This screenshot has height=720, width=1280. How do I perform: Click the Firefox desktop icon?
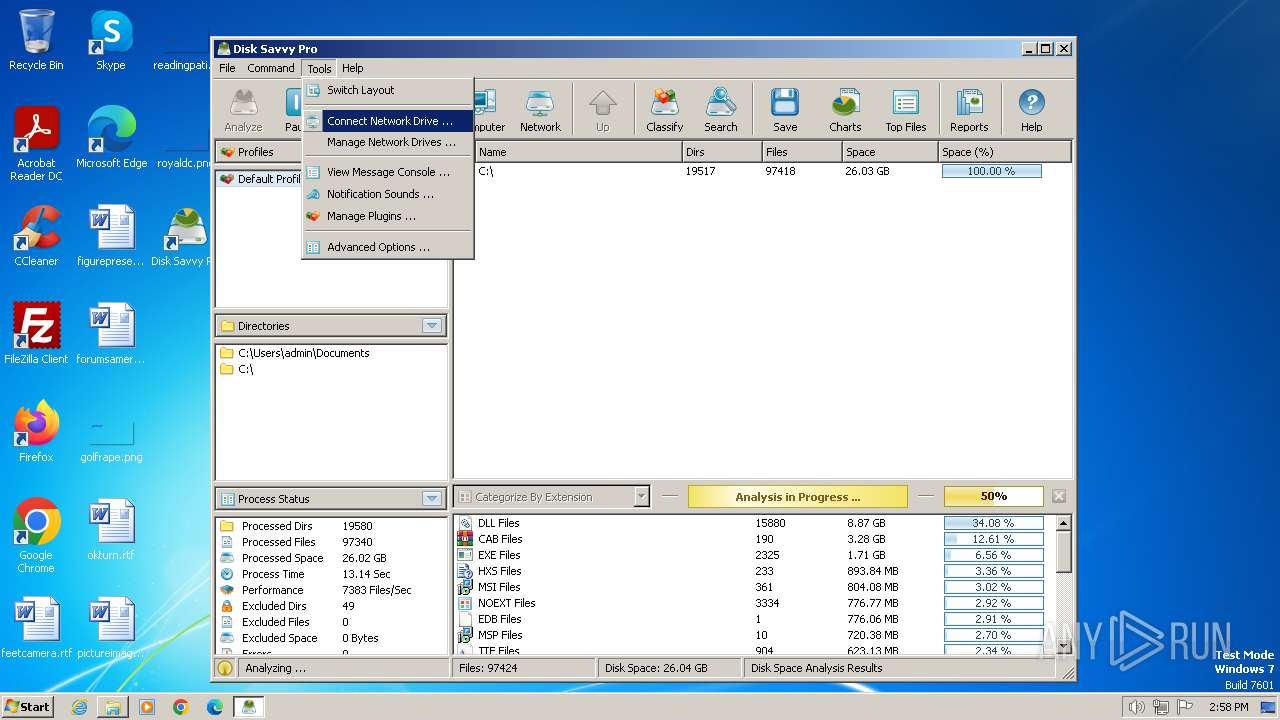(36, 432)
